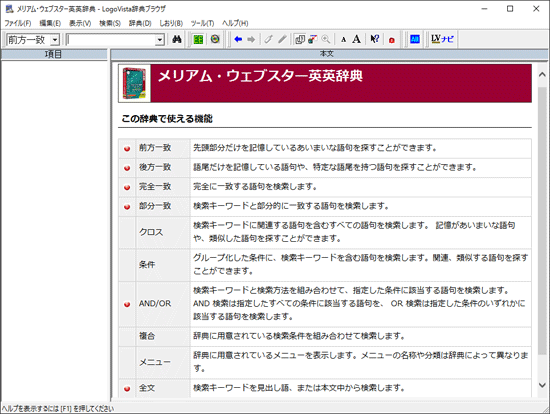Click inside the search keyword field
The image size is (550, 414).
pyautogui.click(x=111, y=40)
